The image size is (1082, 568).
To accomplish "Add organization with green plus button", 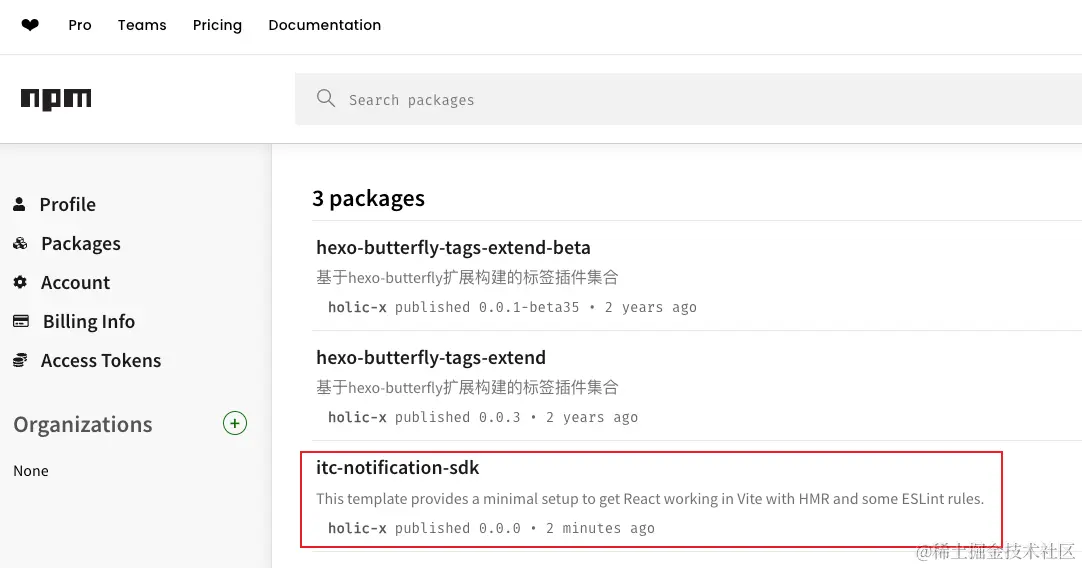I will (234, 424).
